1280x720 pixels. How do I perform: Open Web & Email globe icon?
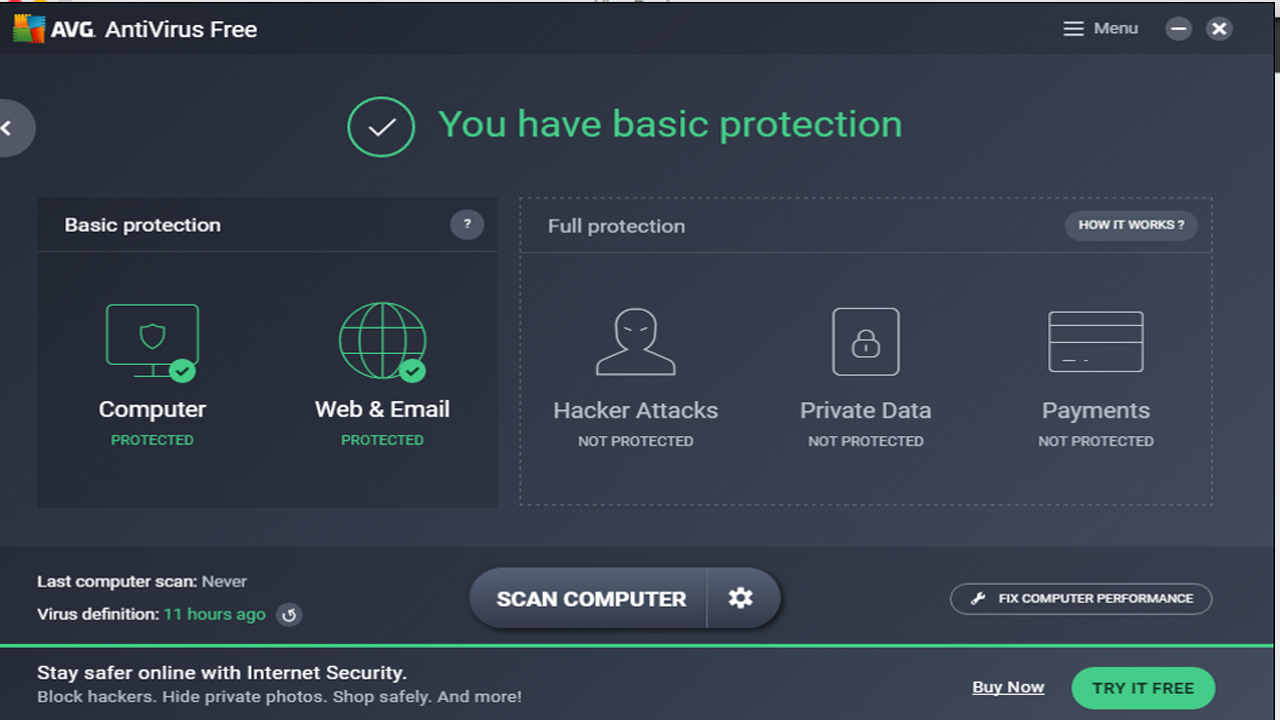pyautogui.click(x=382, y=342)
